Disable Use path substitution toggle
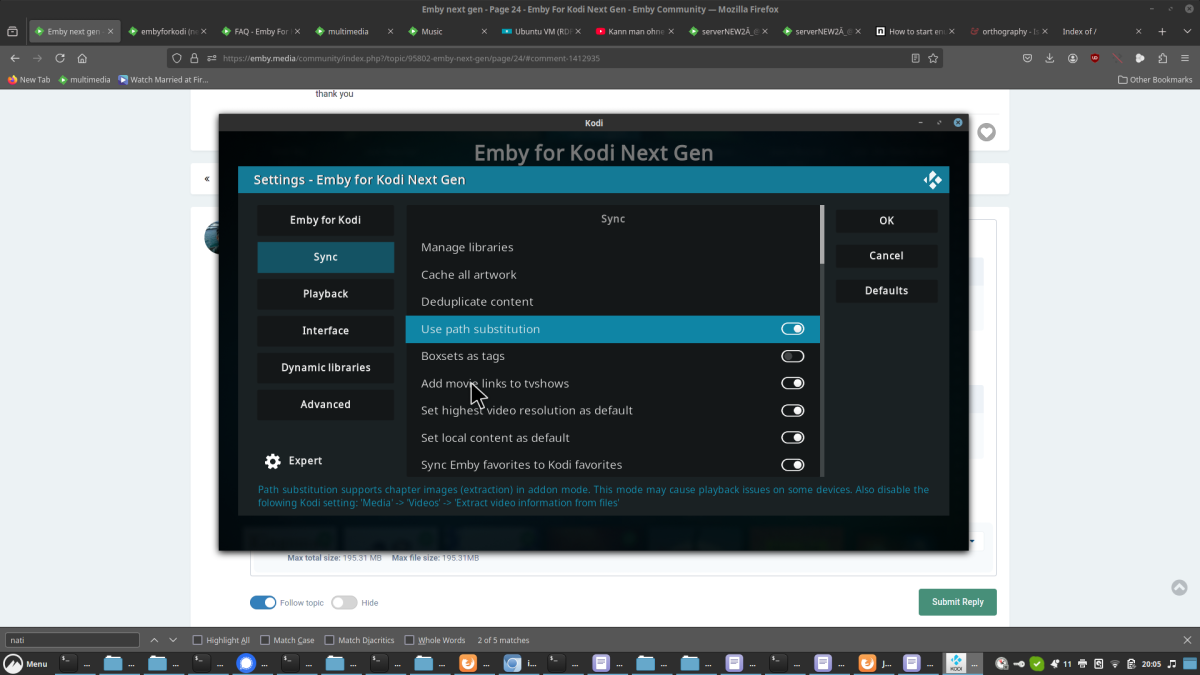 (x=792, y=329)
